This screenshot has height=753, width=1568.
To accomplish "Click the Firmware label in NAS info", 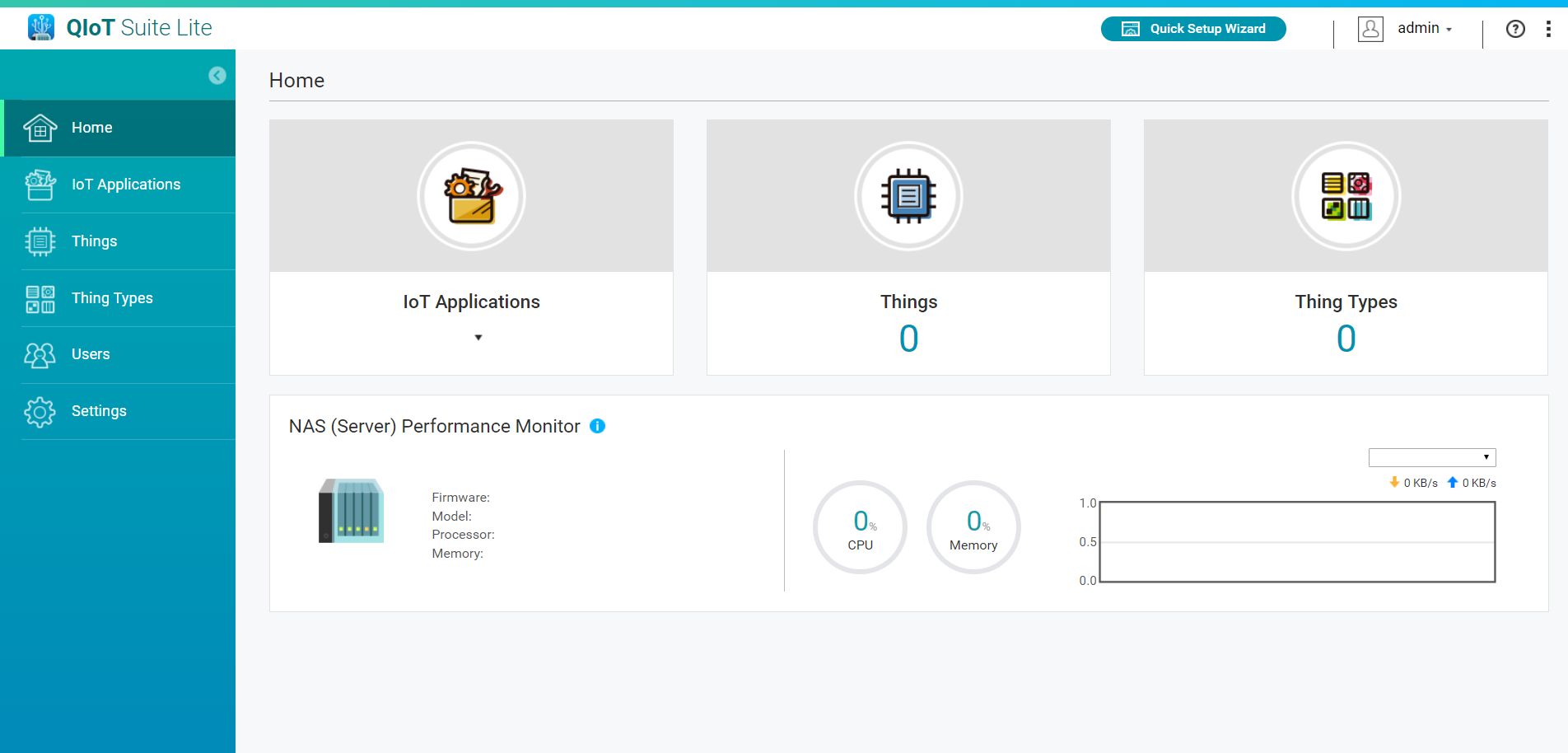I will pos(460,498).
